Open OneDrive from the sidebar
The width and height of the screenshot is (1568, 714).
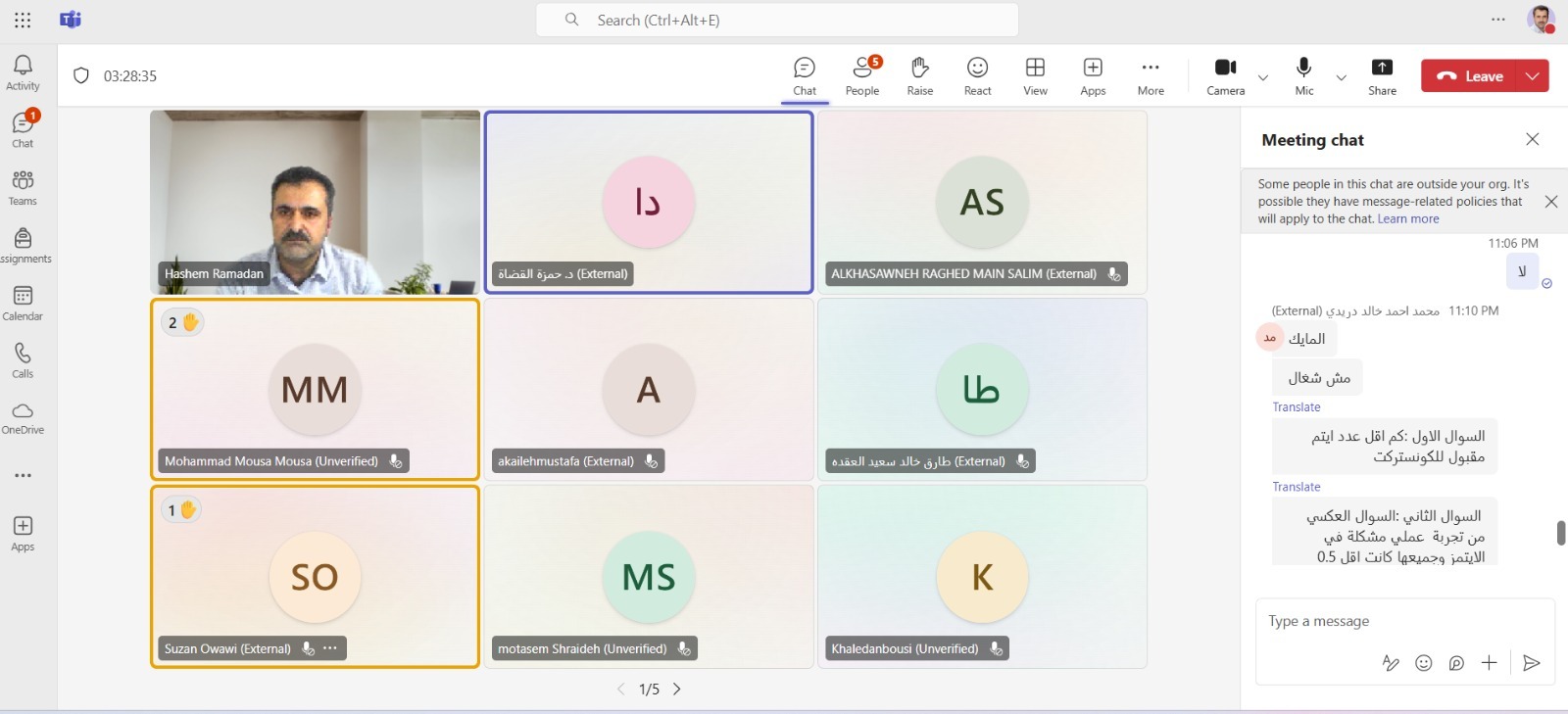(23, 417)
